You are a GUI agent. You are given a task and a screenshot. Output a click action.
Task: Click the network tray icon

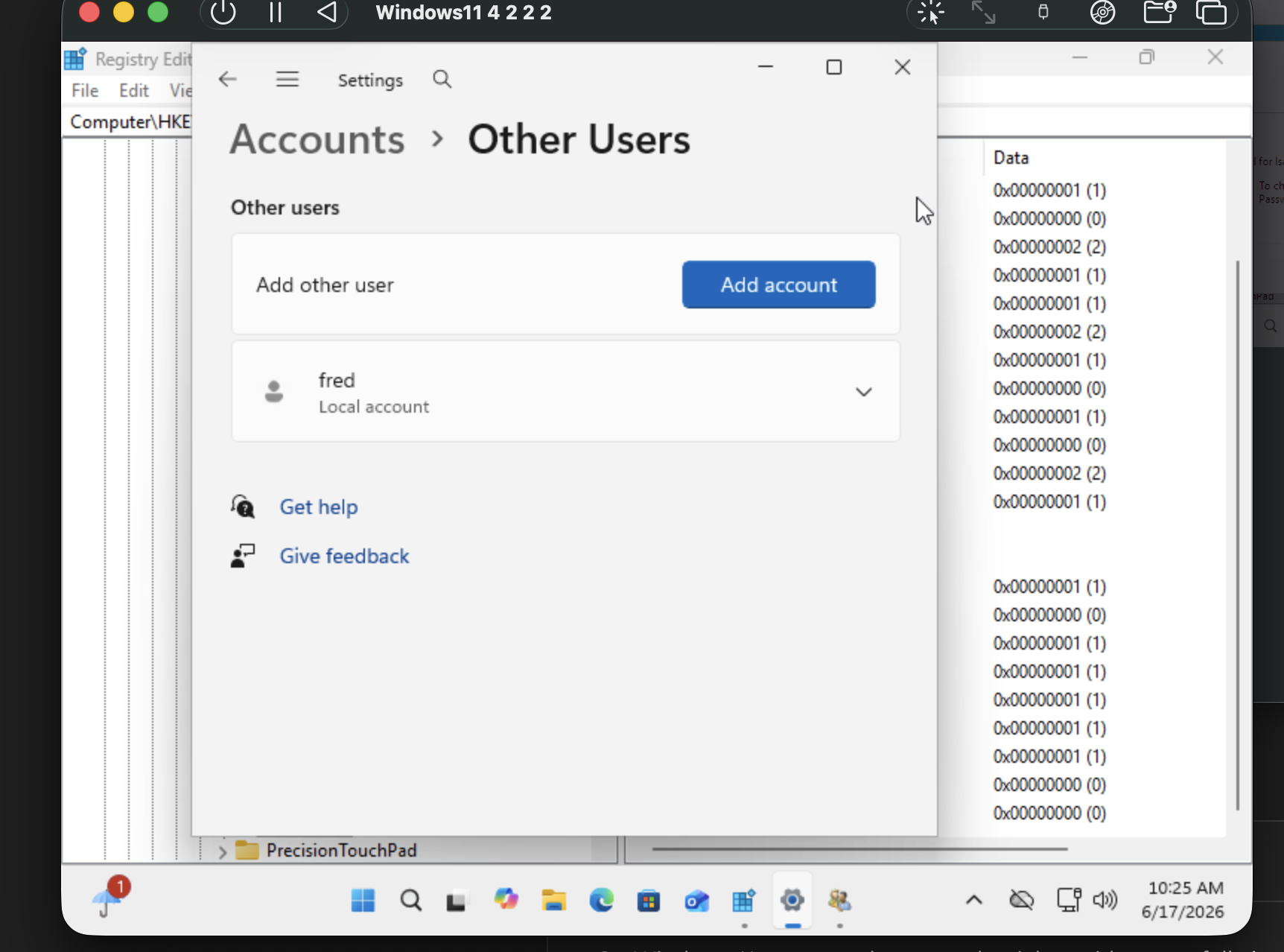click(1069, 900)
